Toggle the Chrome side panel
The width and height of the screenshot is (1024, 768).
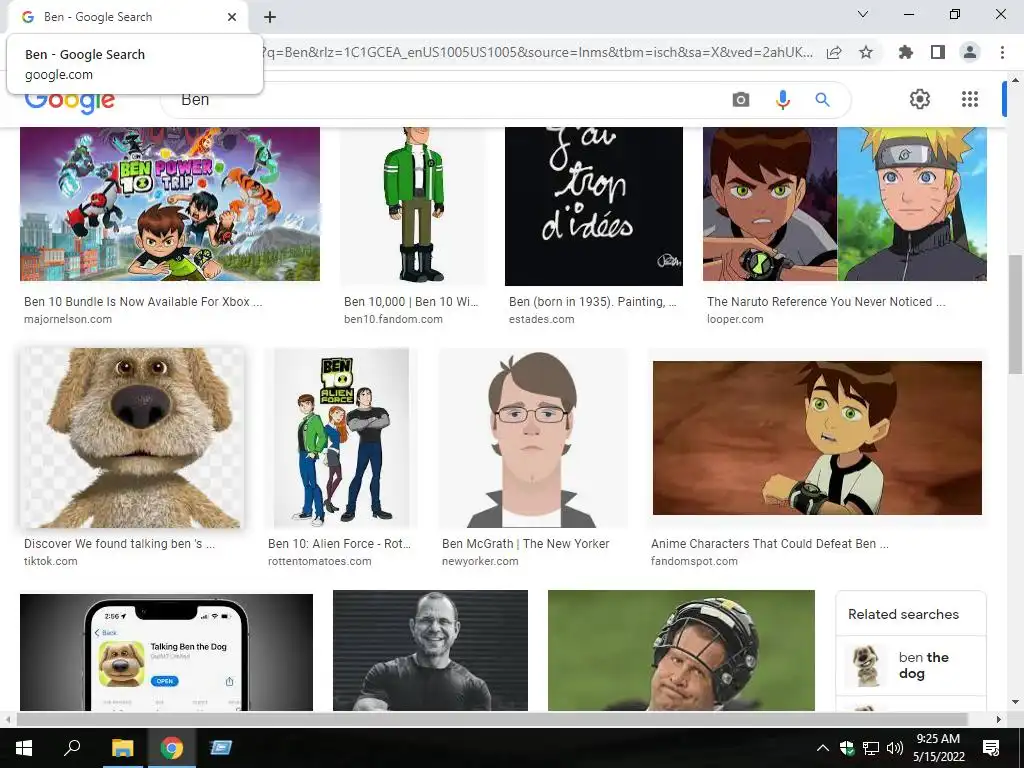[937, 52]
